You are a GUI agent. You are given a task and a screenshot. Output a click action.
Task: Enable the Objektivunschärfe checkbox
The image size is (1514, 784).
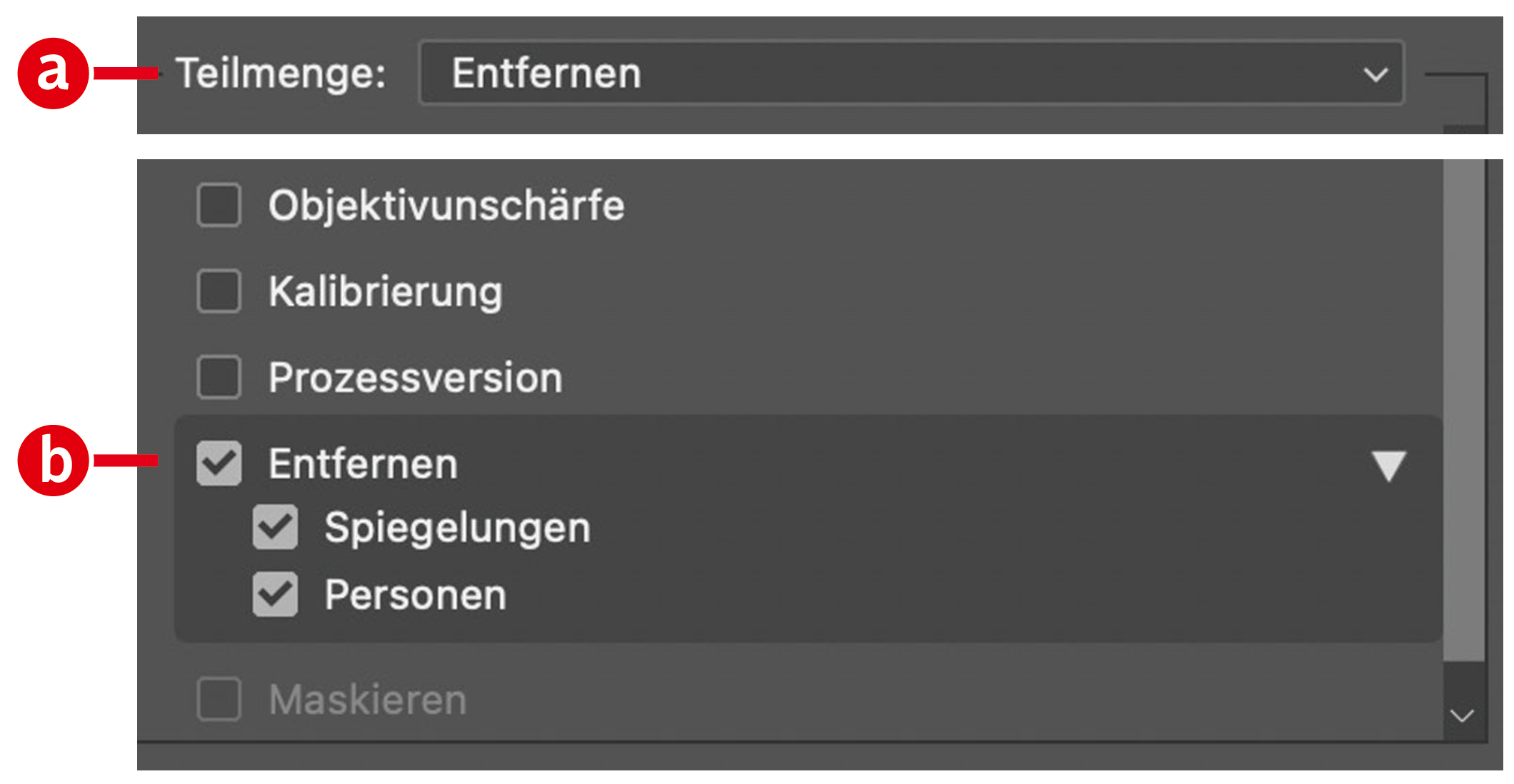pos(219,205)
